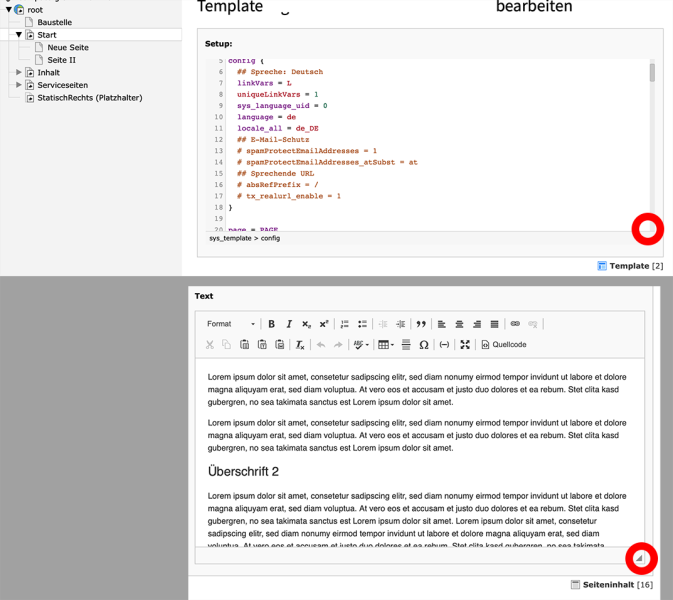The height and width of the screenshot is (600, 673).
Task: Click the 'Überschrift 2' heading in the editor
Action: pos(243,471)
